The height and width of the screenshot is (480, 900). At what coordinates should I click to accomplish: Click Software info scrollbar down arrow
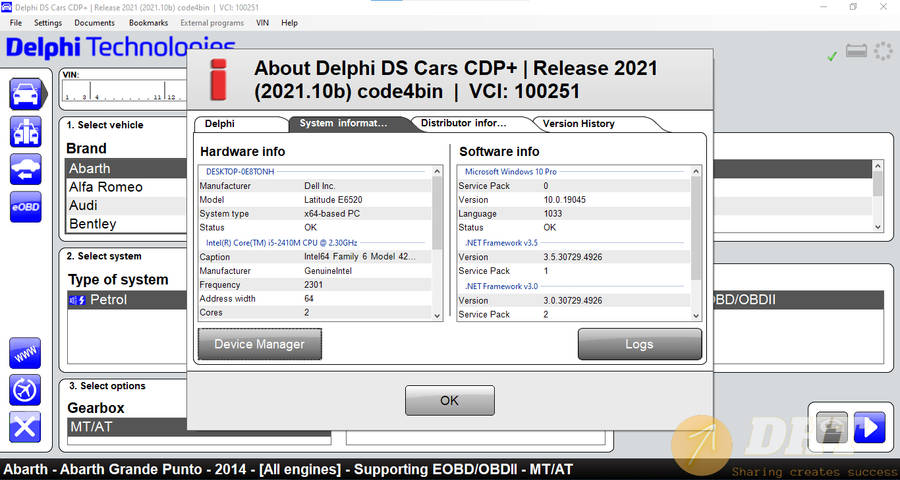click(696, 315)
